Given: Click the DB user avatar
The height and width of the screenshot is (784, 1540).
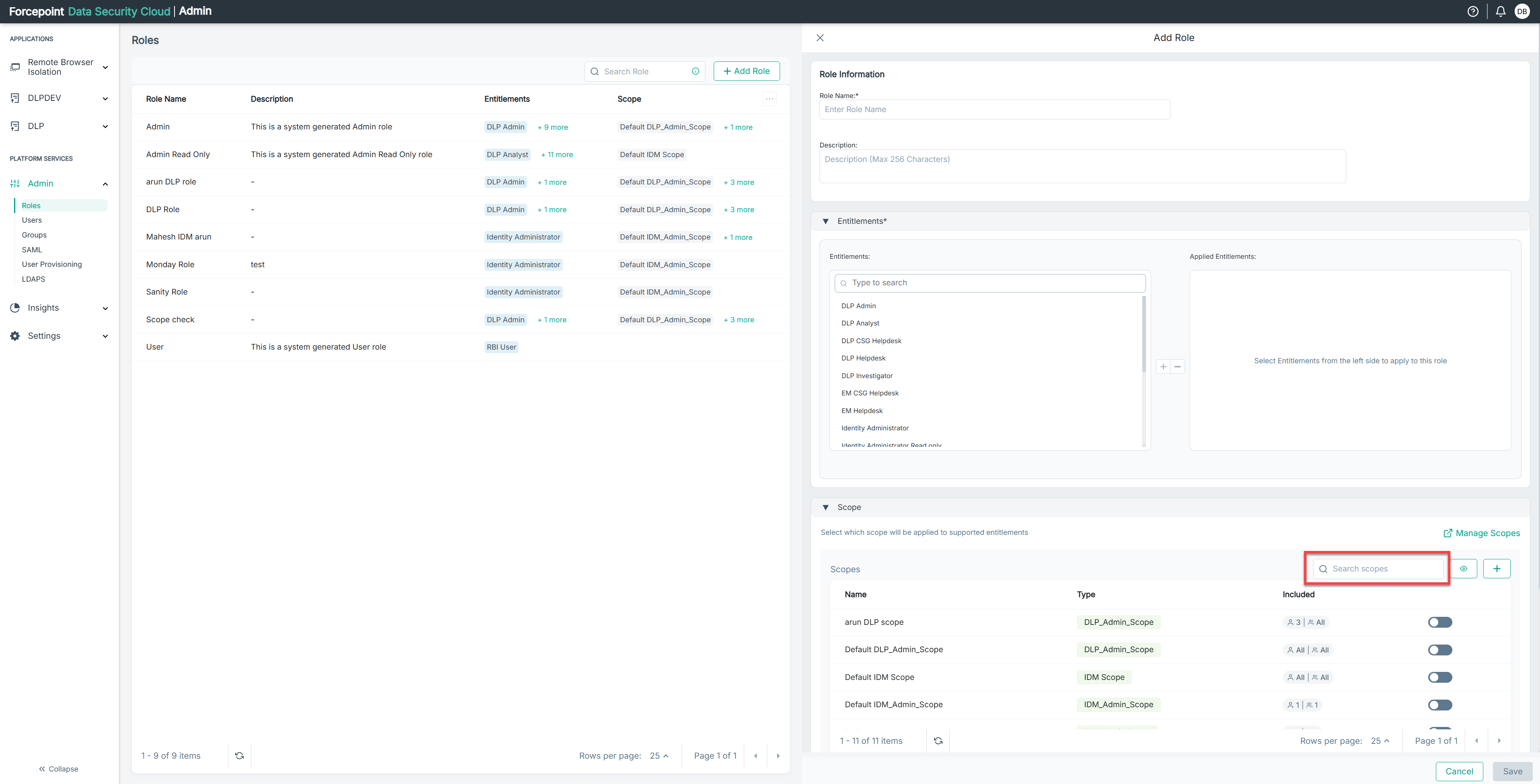Looking at the screenshot, I should point(1522,11).
